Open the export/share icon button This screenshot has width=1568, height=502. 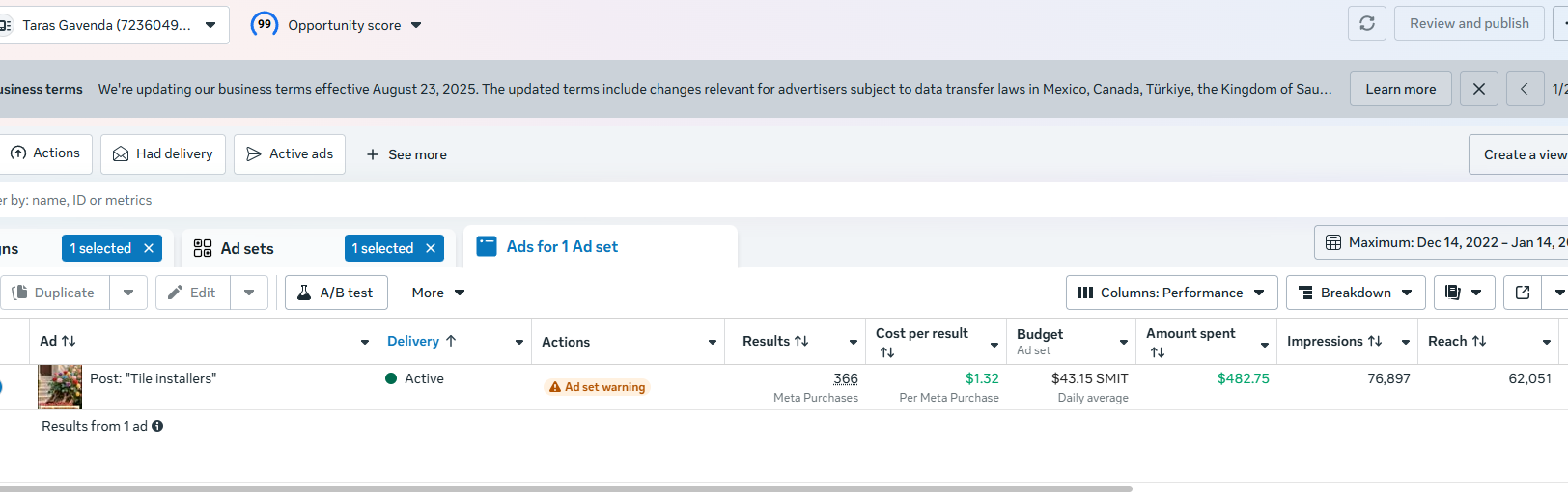[x=1523, y=293]
